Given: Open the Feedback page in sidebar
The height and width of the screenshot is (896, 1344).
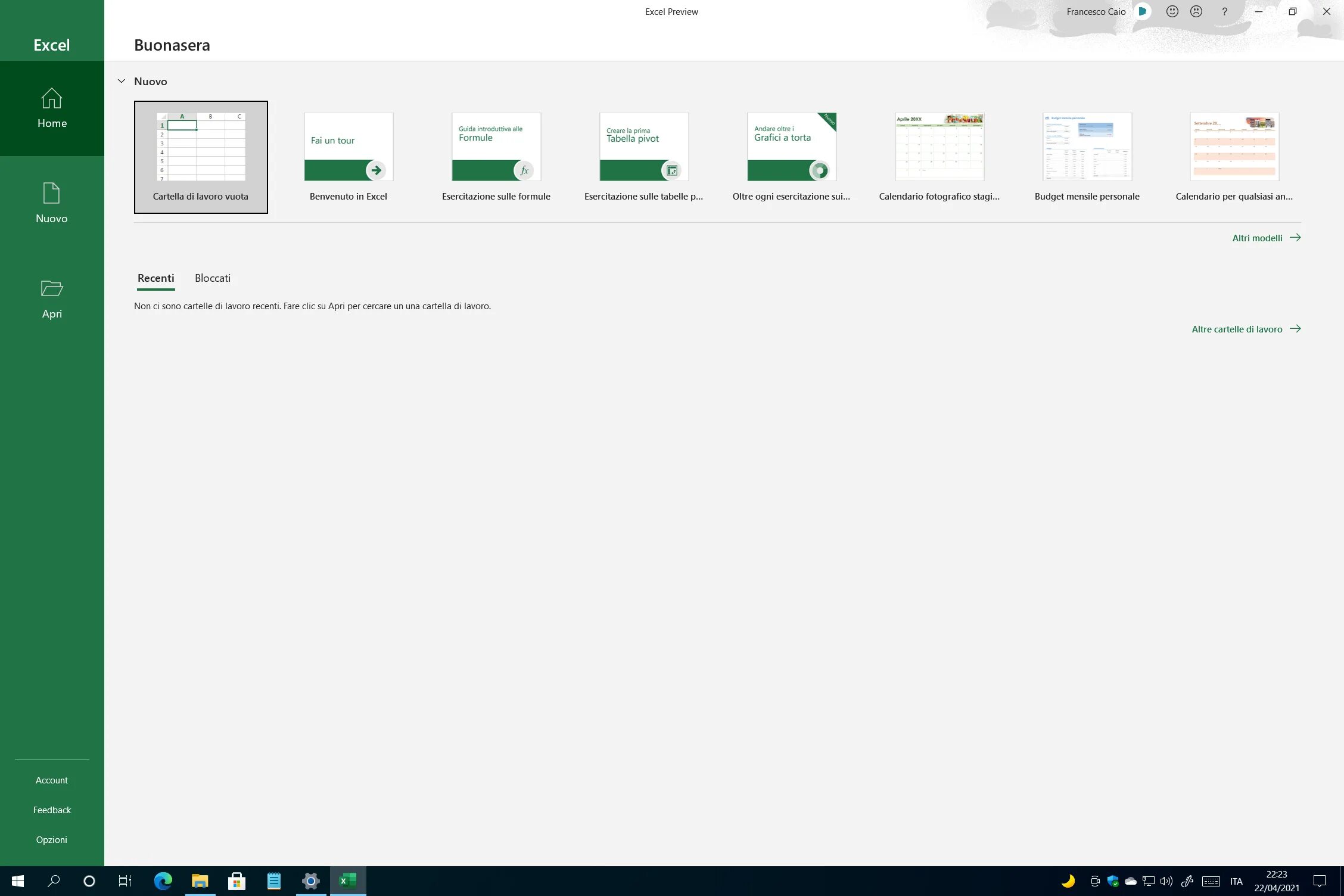Looking at the screenshot, I should (52, 810).
